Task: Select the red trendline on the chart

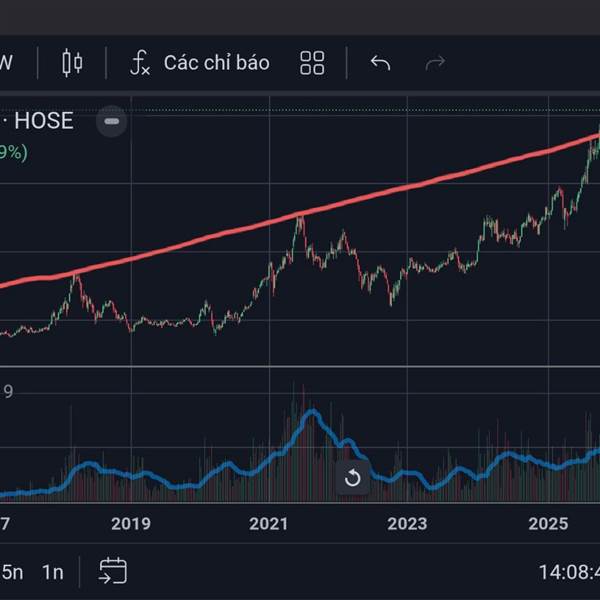Action: 300,215
